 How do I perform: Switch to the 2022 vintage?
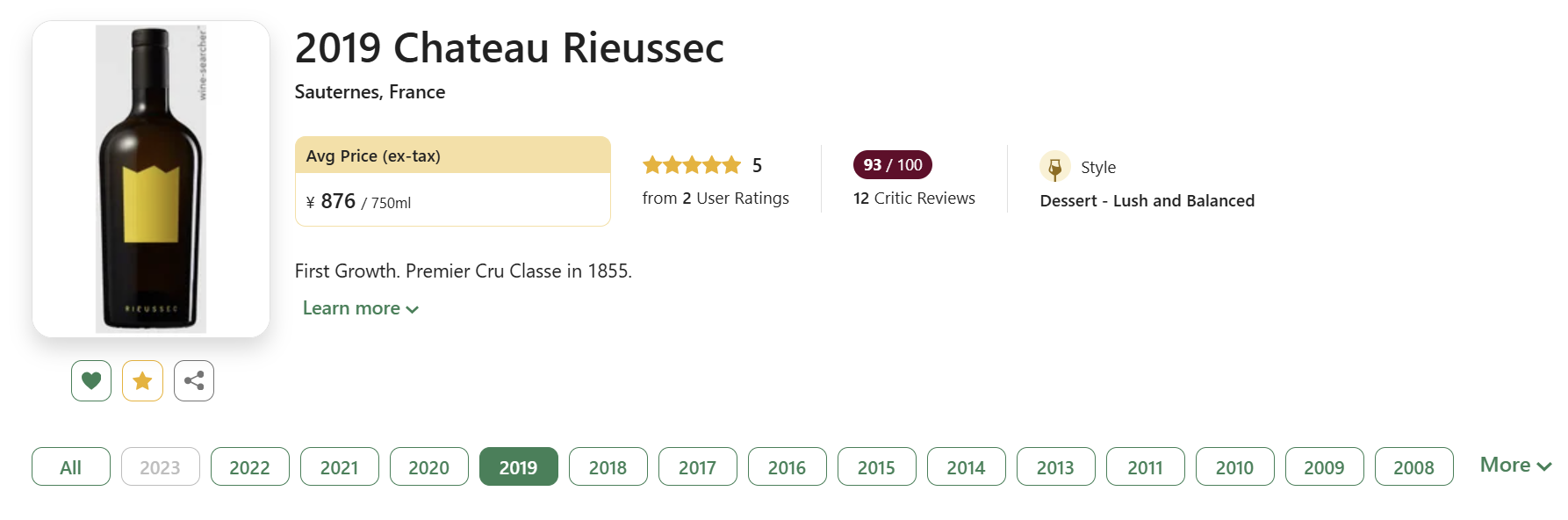point(250,466)
